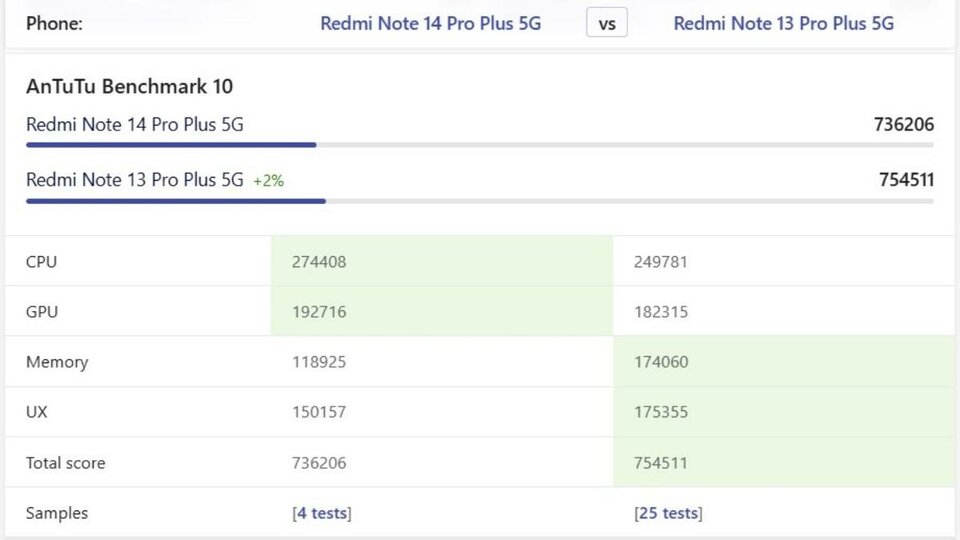Select GPU score 182315
The height and width of the screenshot is (540, 960).
click(x=661, y=312)
